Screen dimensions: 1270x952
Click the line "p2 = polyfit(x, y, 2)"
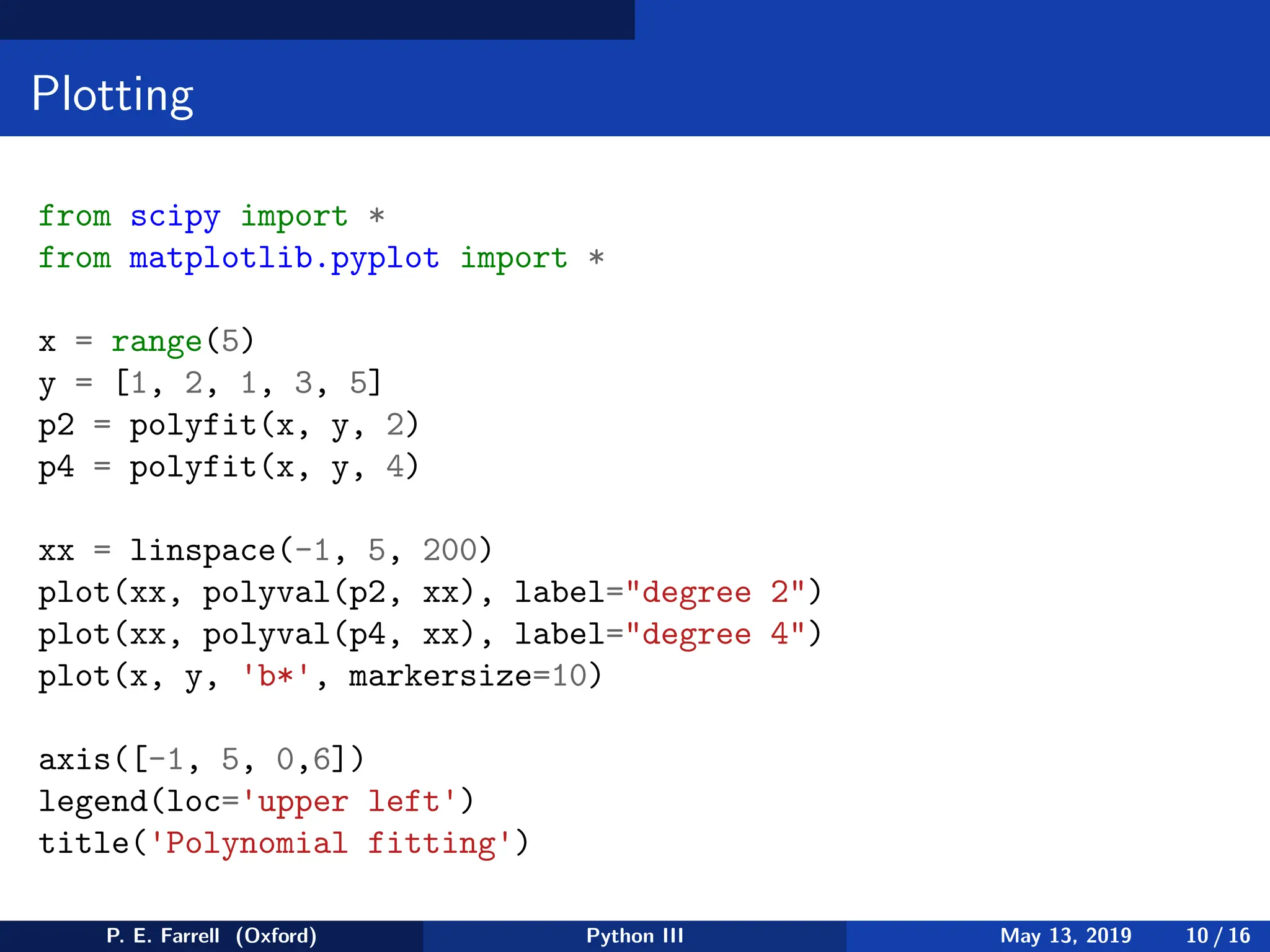[229, 425]
